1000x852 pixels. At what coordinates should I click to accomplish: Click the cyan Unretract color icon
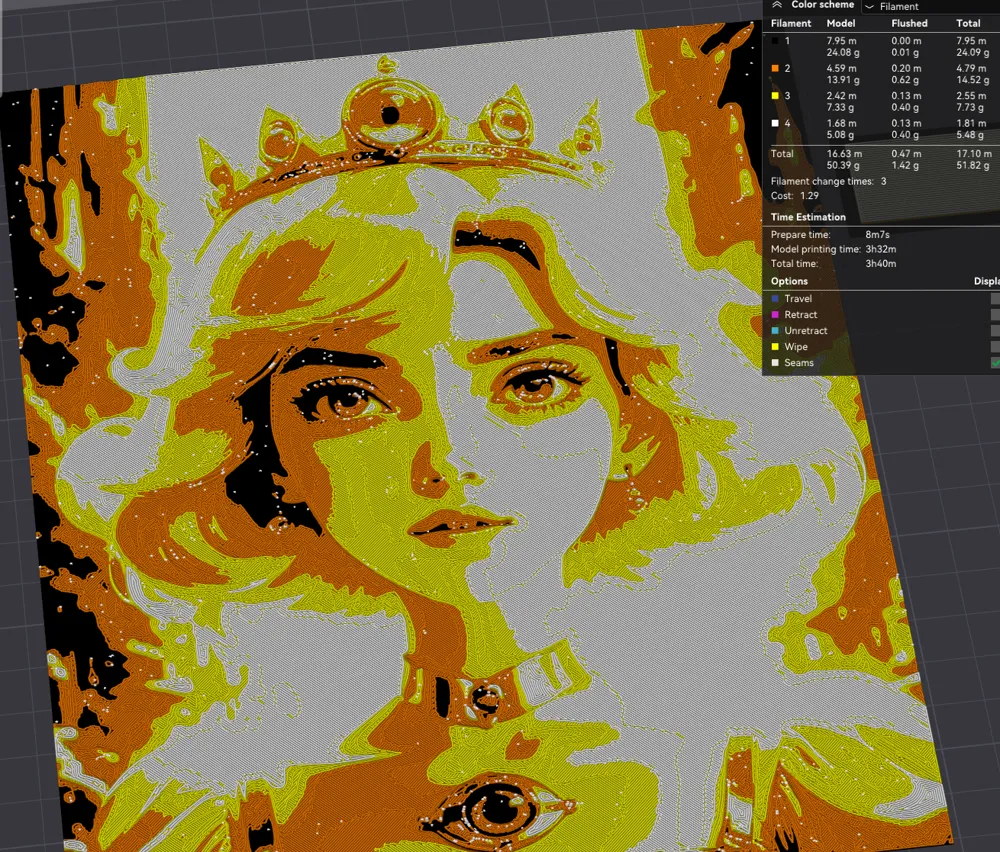pos(775,330)
